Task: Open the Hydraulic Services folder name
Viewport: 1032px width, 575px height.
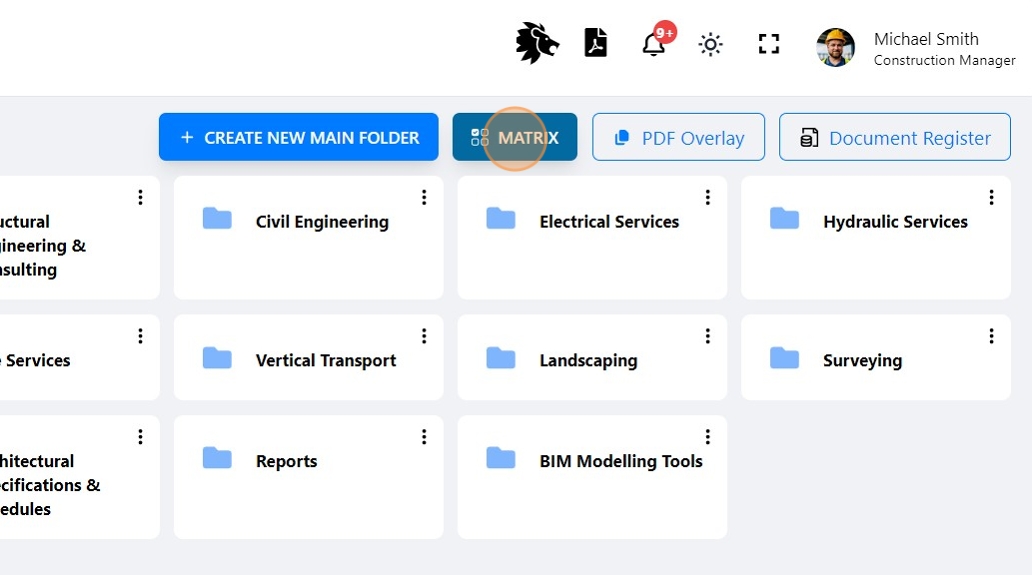Action: [896, 222]
